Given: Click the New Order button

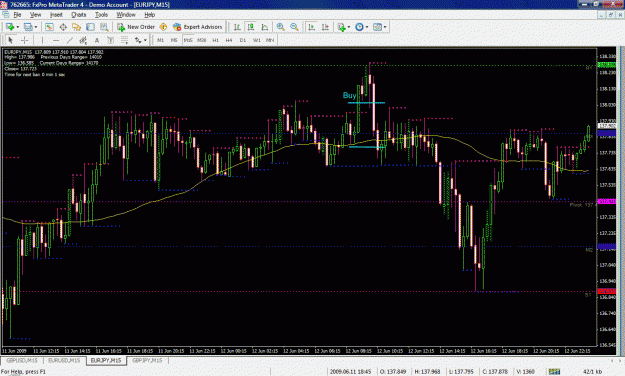Looking at the screenshot, I should point(136,27).
